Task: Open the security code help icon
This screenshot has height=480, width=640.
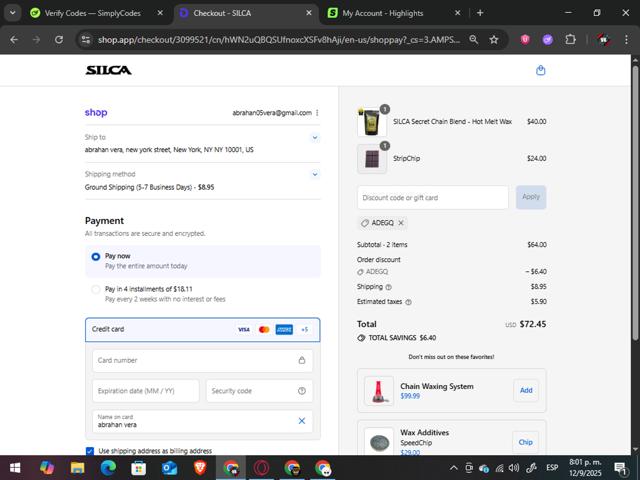Action: point(302,391)
